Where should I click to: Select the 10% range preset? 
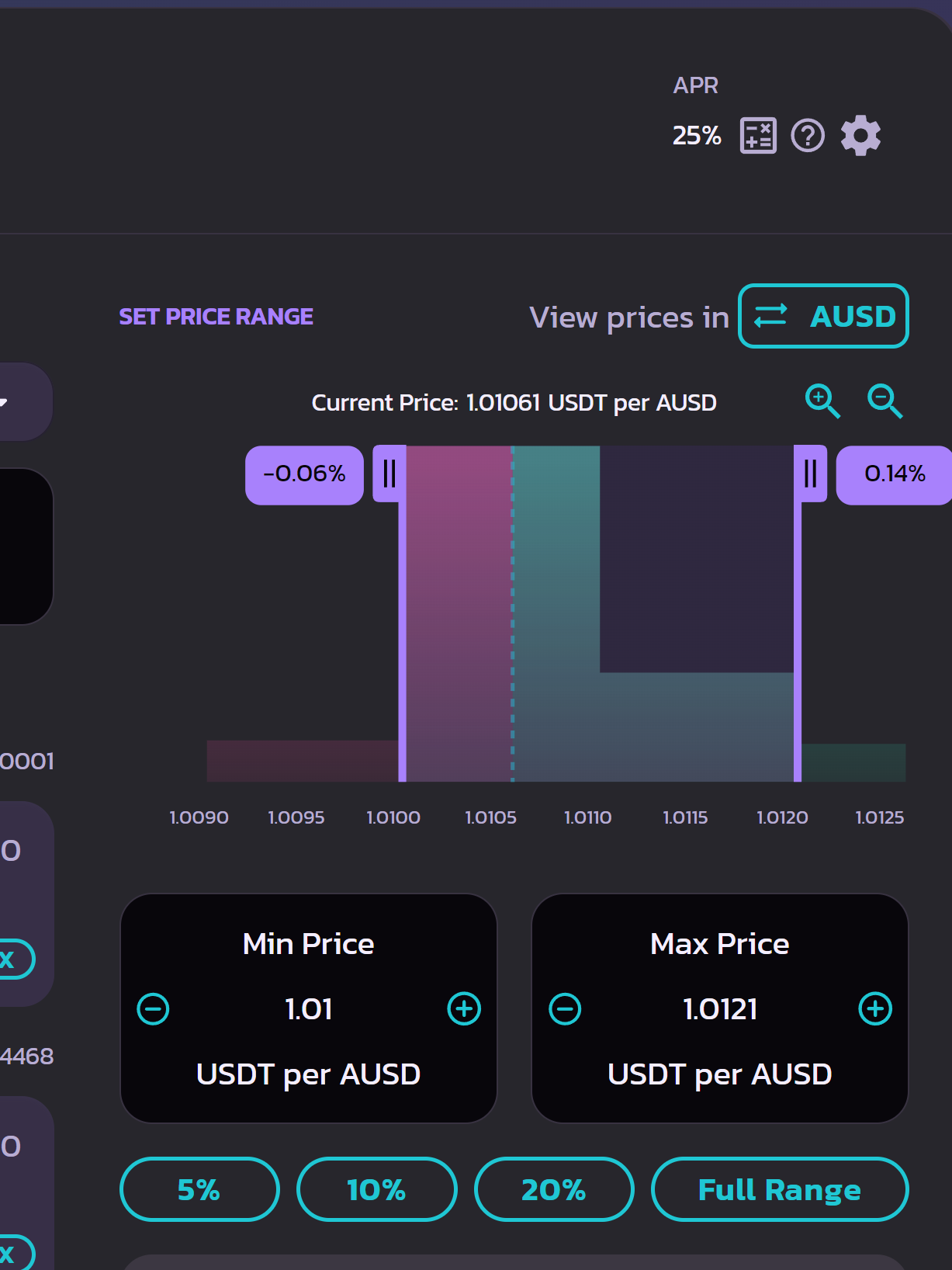pyautogui.click(x=377, y=1189)
